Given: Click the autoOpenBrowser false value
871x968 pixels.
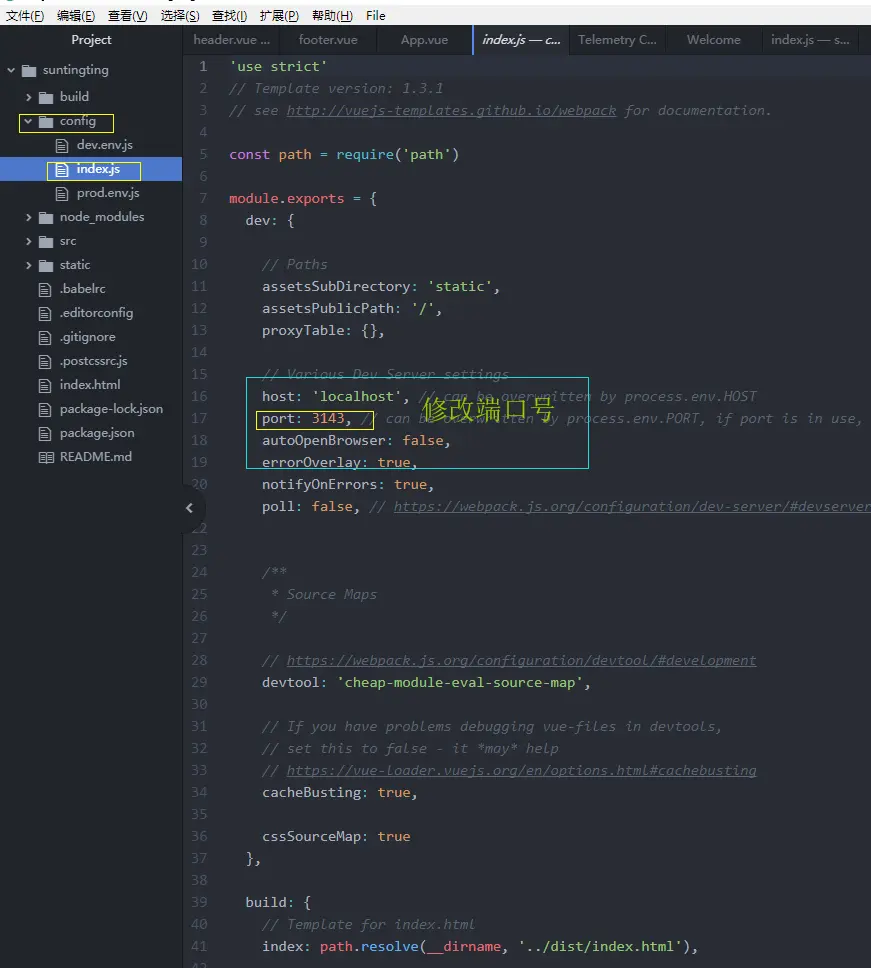Looking at the screenshot, I should 423,441.
